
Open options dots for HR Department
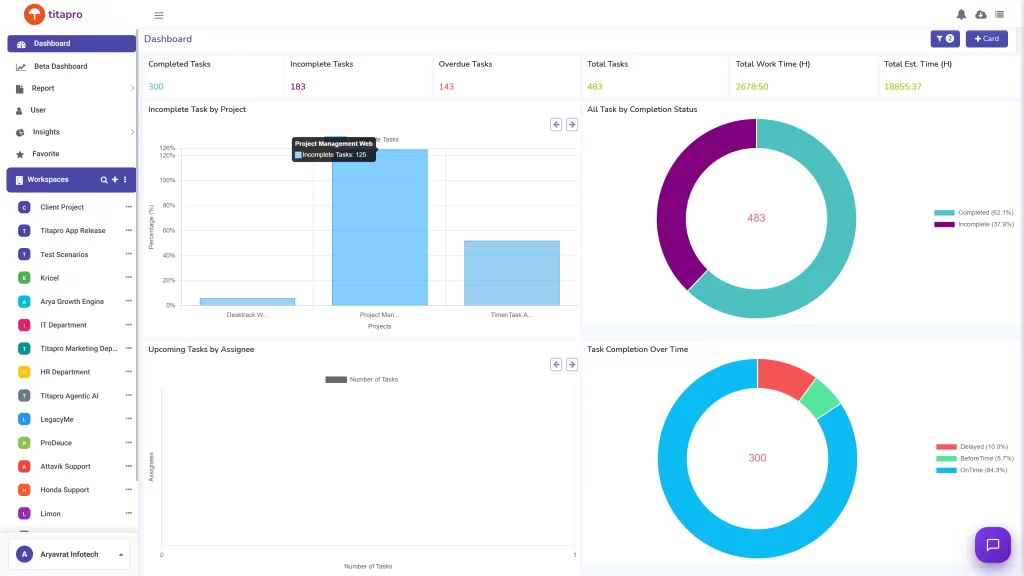pyautogui.click(x=129, y=372)
